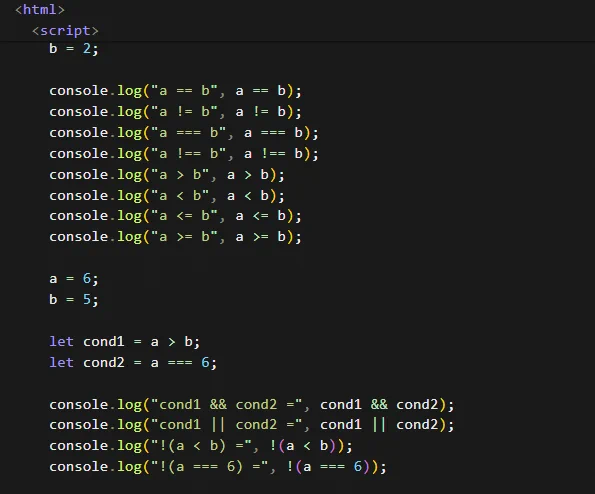The height and width of the screenshot is (494, 595).
Task: Click the 'let cond2 = a === 6;' line
Action: click(133, 362)
